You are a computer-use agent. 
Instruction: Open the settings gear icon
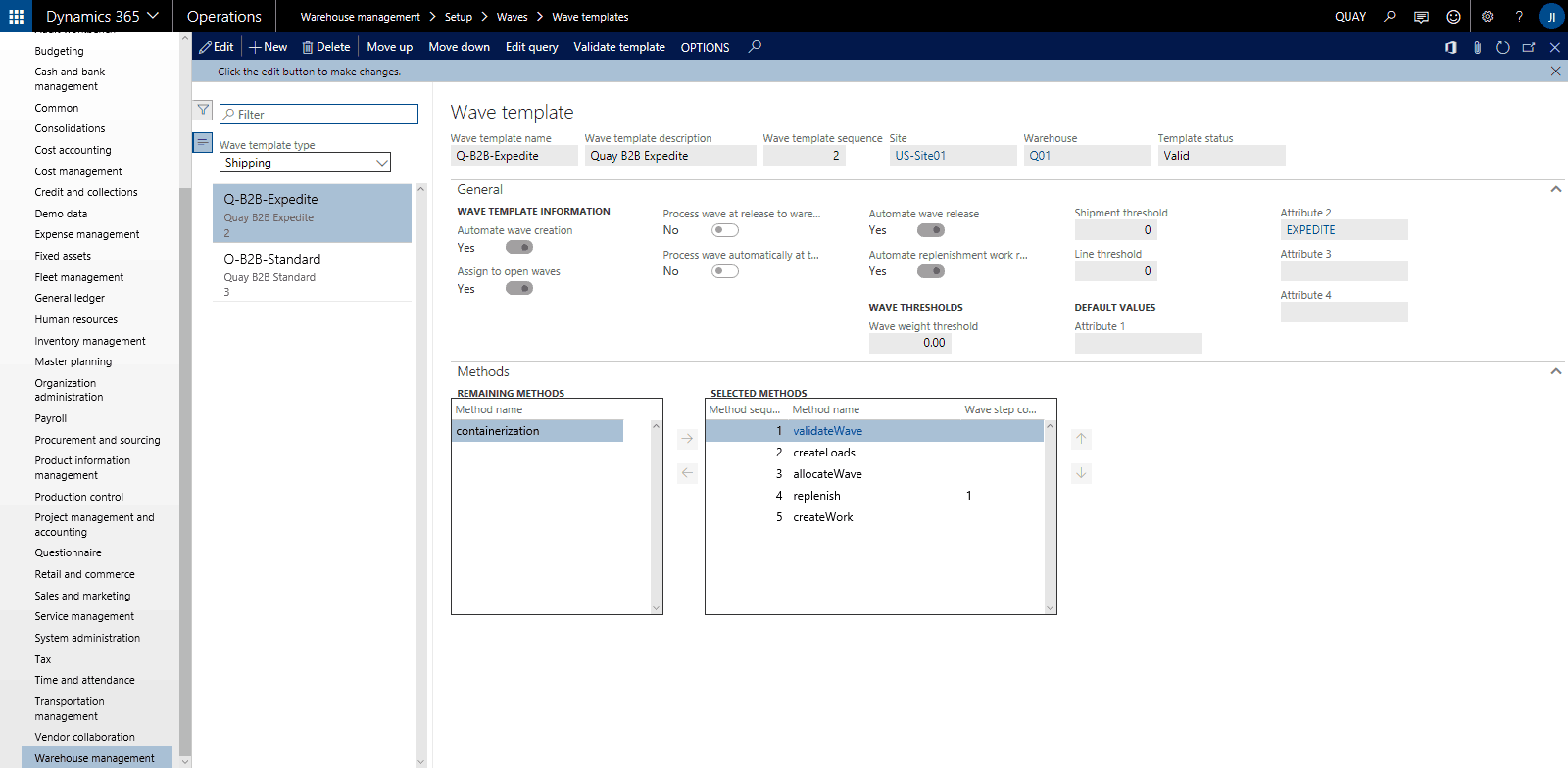click(1487, 17)
